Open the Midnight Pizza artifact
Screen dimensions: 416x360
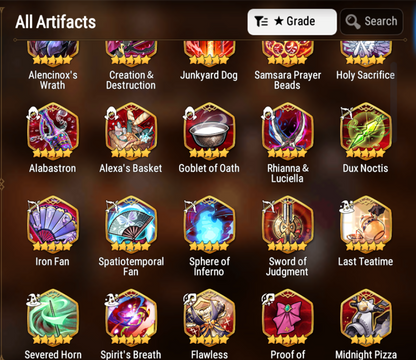tap(366, 318)
